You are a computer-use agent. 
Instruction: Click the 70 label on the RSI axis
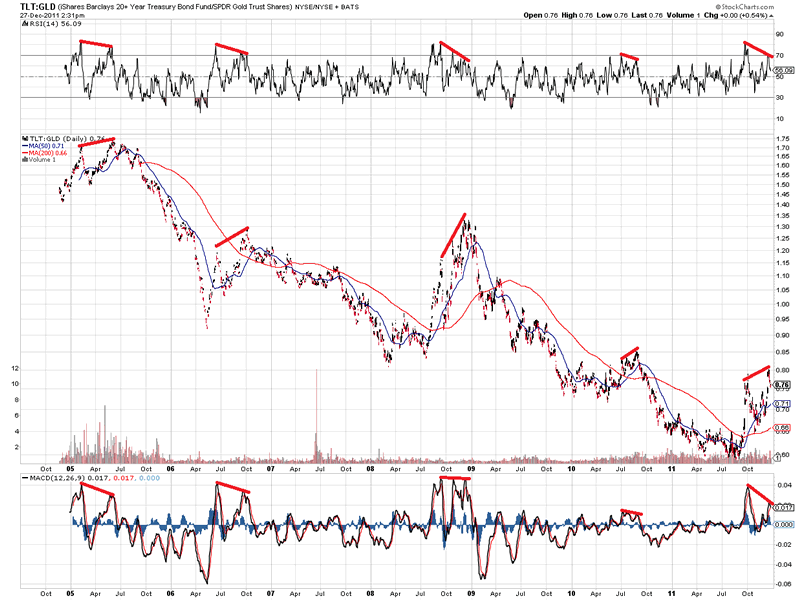click(779, 55)
